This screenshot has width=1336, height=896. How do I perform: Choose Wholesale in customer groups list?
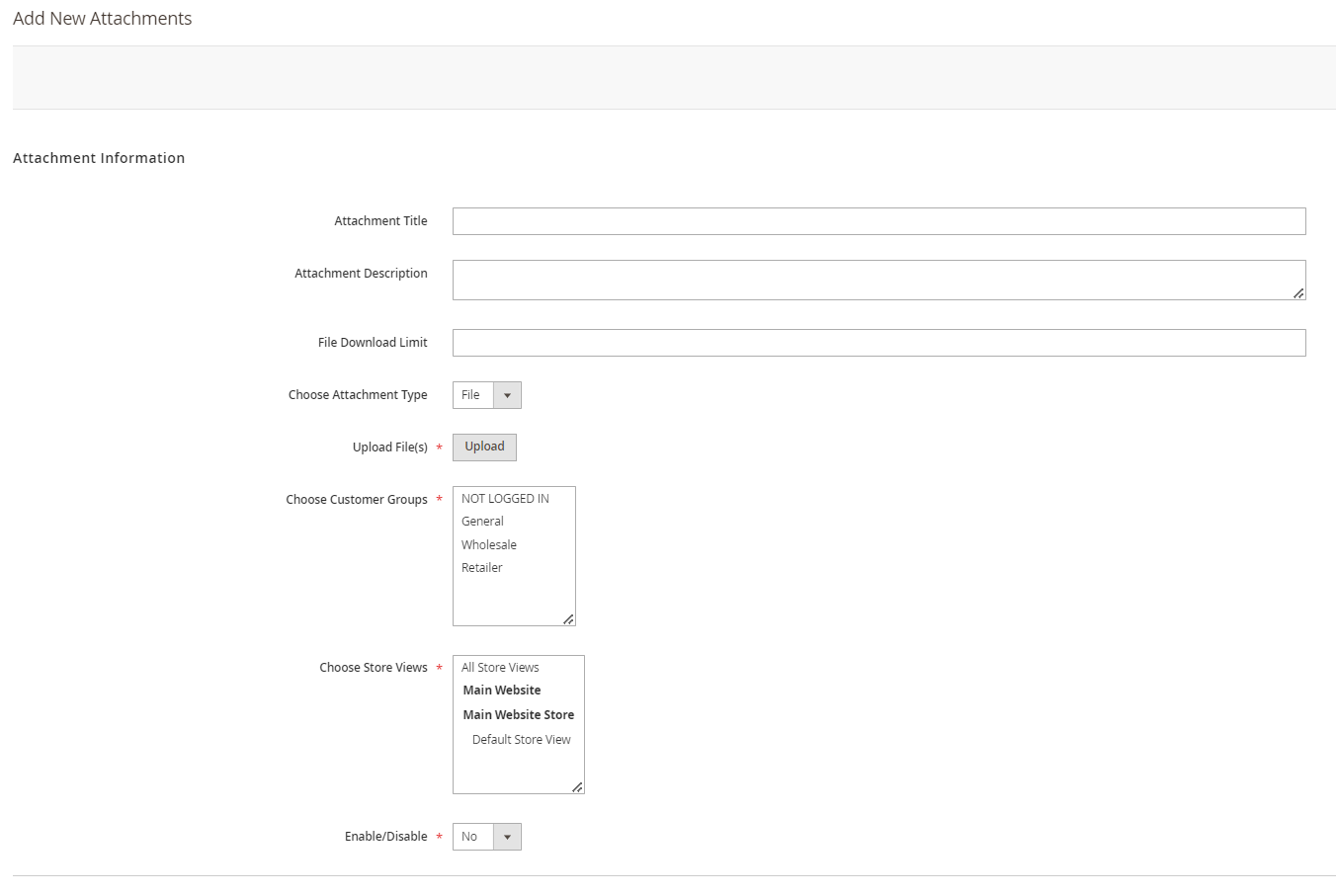point(489,545)
